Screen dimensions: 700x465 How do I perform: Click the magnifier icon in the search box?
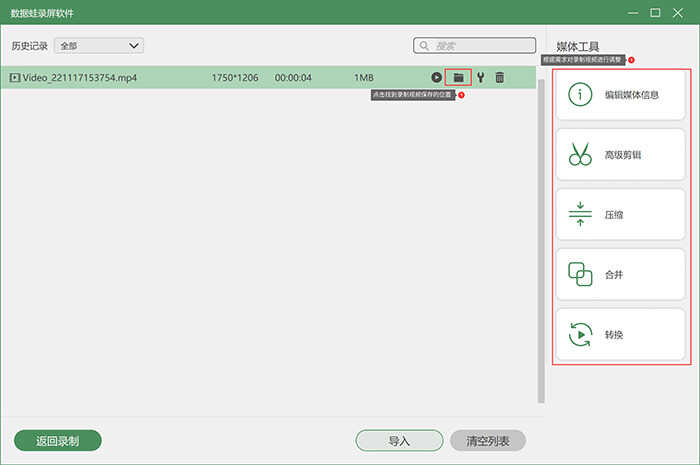point(425,46)
